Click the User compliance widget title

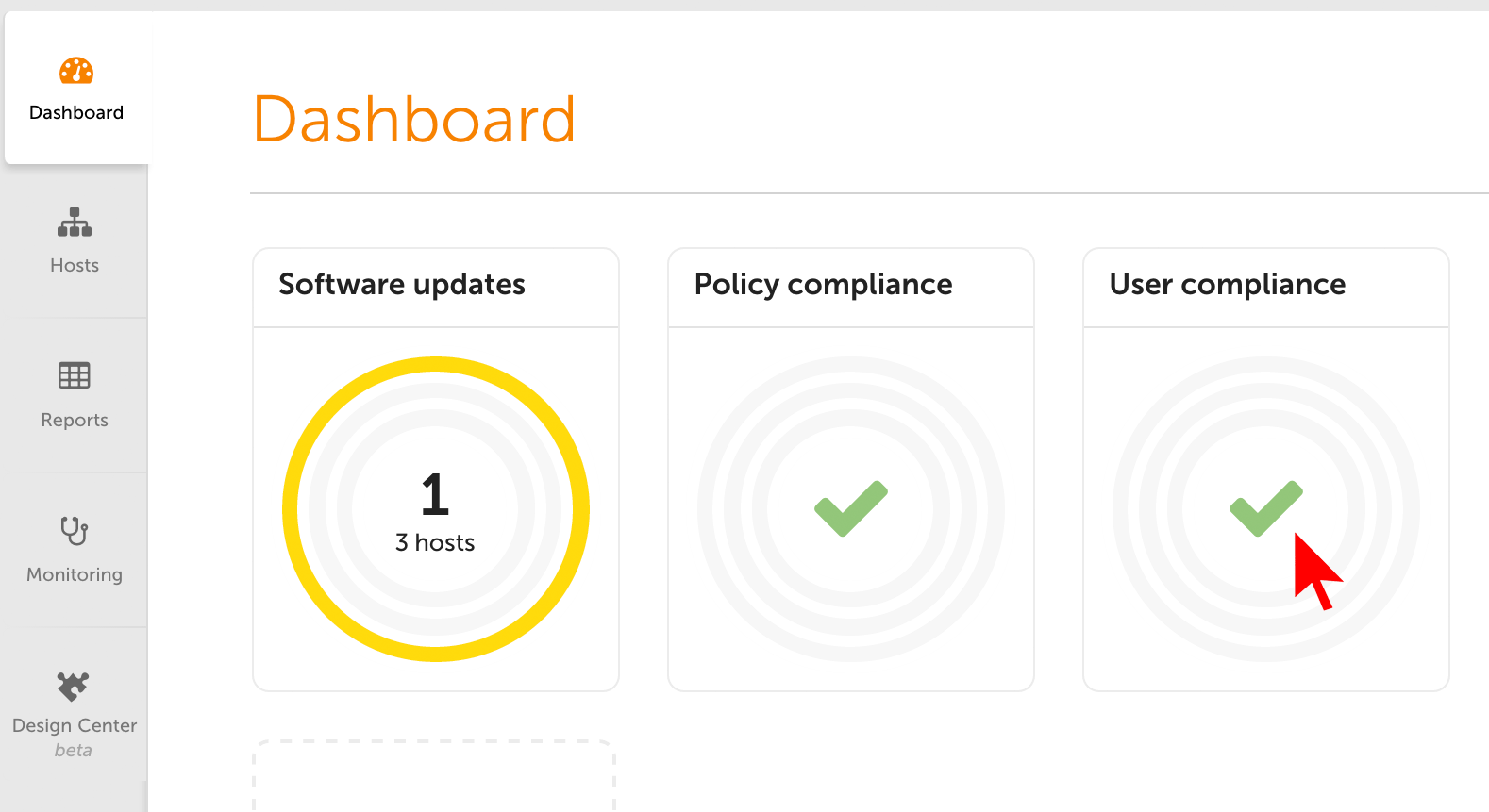coord(1227,285)
